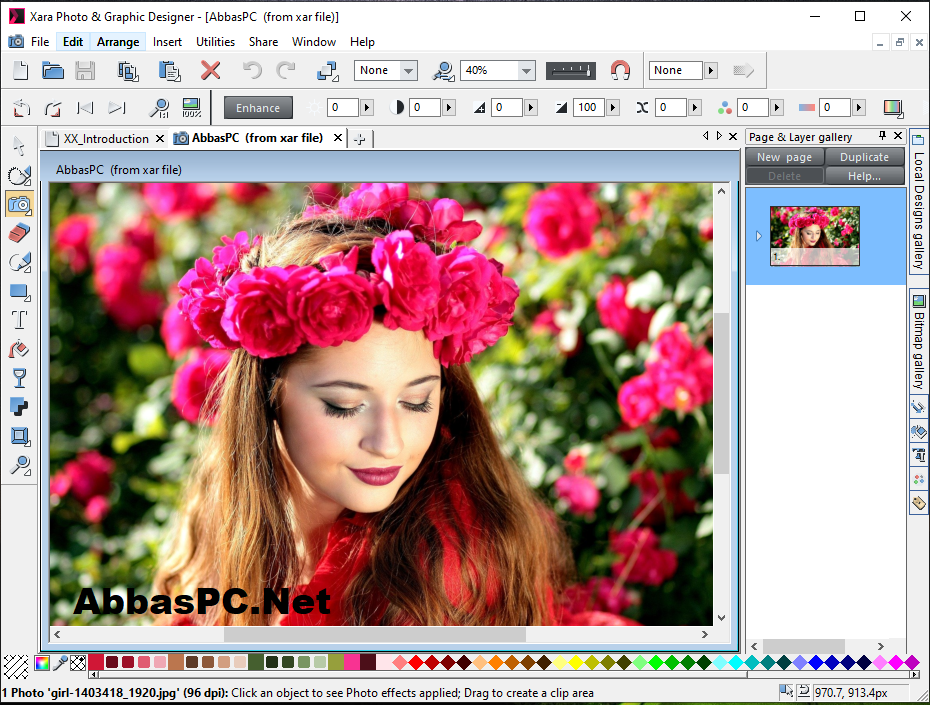The image size is (930, 705).
Task: Set no color crosshatch swatch
Action: point(78,663)
